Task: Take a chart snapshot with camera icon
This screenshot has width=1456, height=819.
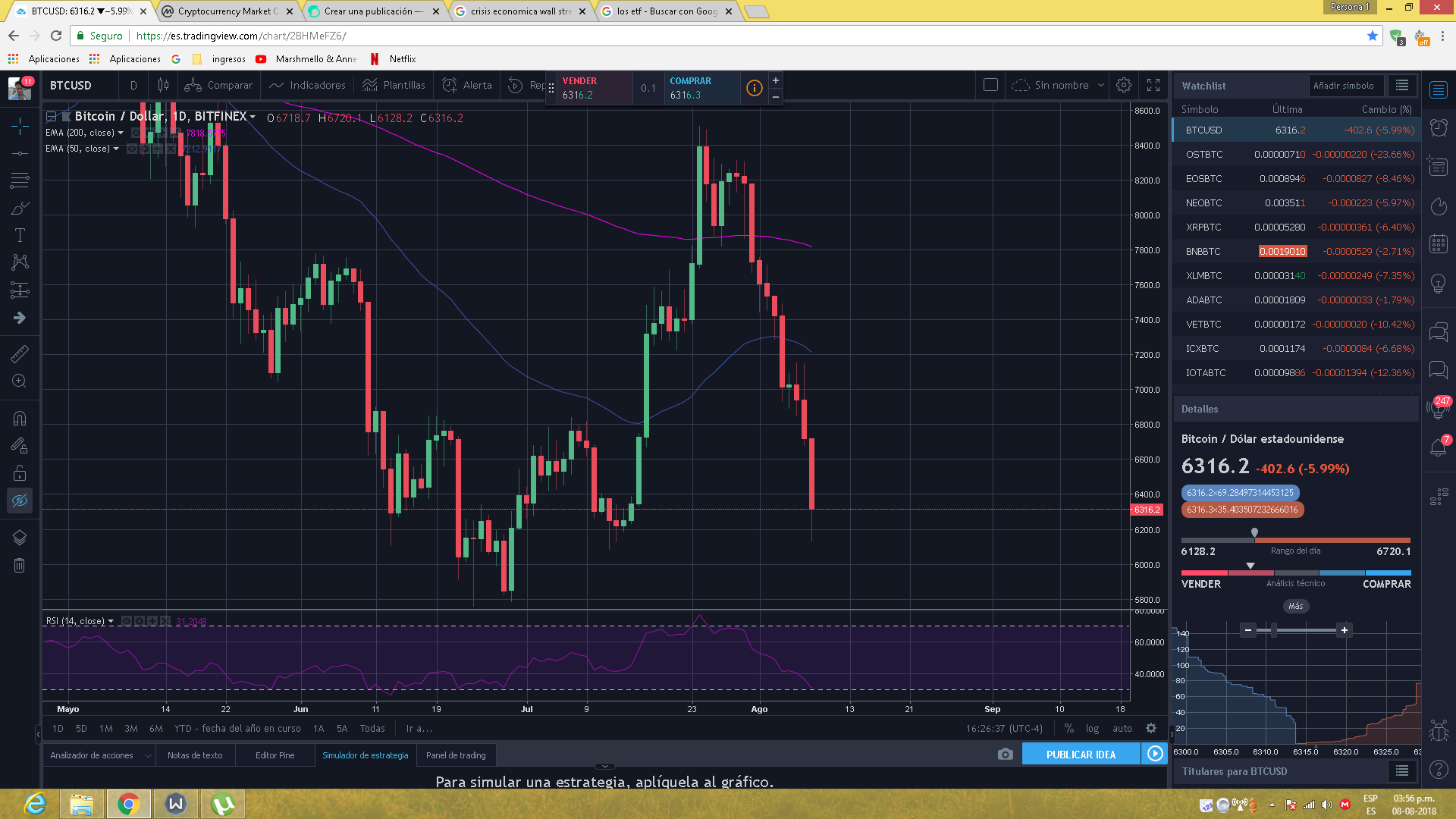Action: (x=1005, y=755)
